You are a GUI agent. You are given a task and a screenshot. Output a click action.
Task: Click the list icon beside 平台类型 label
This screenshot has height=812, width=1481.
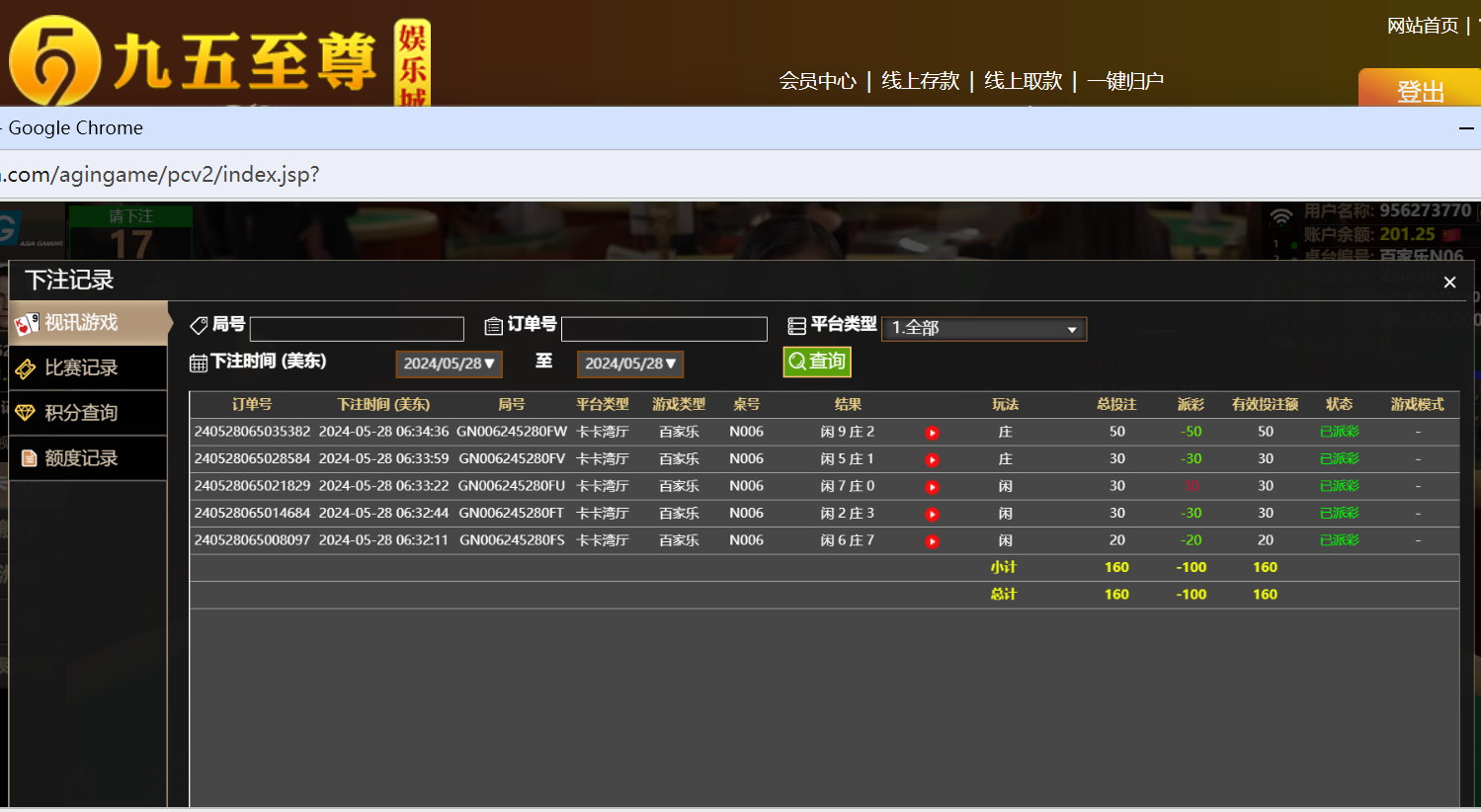(797, 324)
